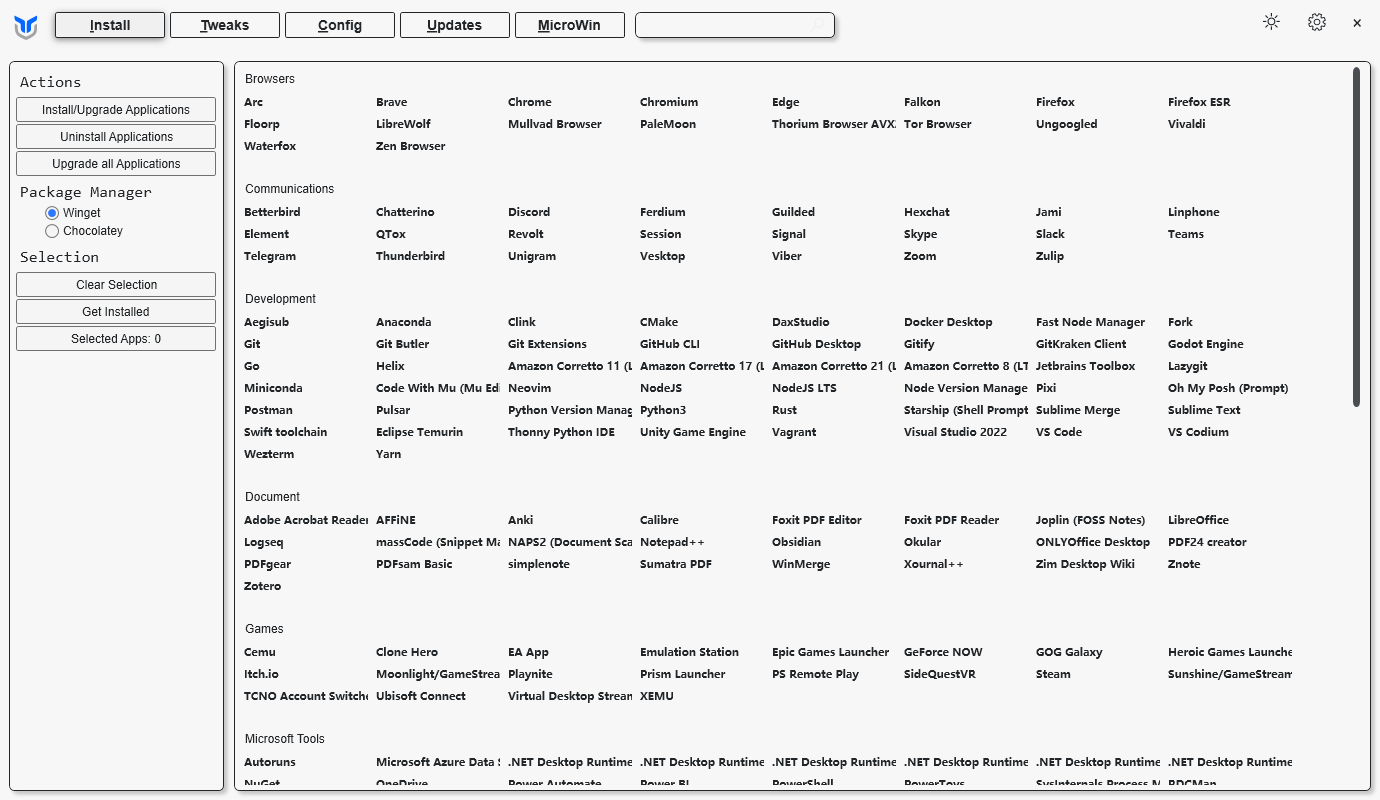Switch to the Config tab

point(340,25)
